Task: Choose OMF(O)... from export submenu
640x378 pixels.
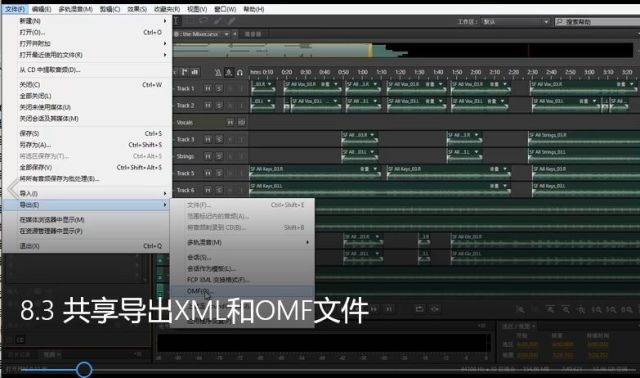Action: [x=242, y=291]
